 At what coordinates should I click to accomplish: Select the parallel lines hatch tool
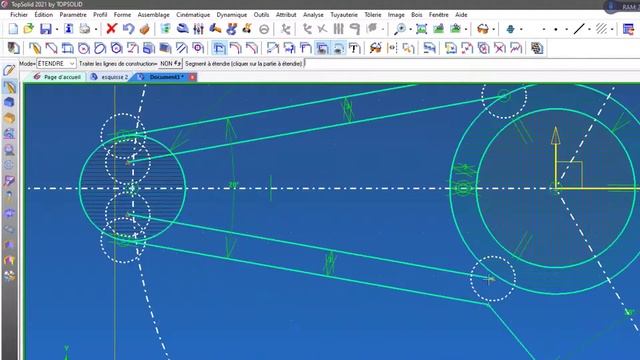coord(182,48)
